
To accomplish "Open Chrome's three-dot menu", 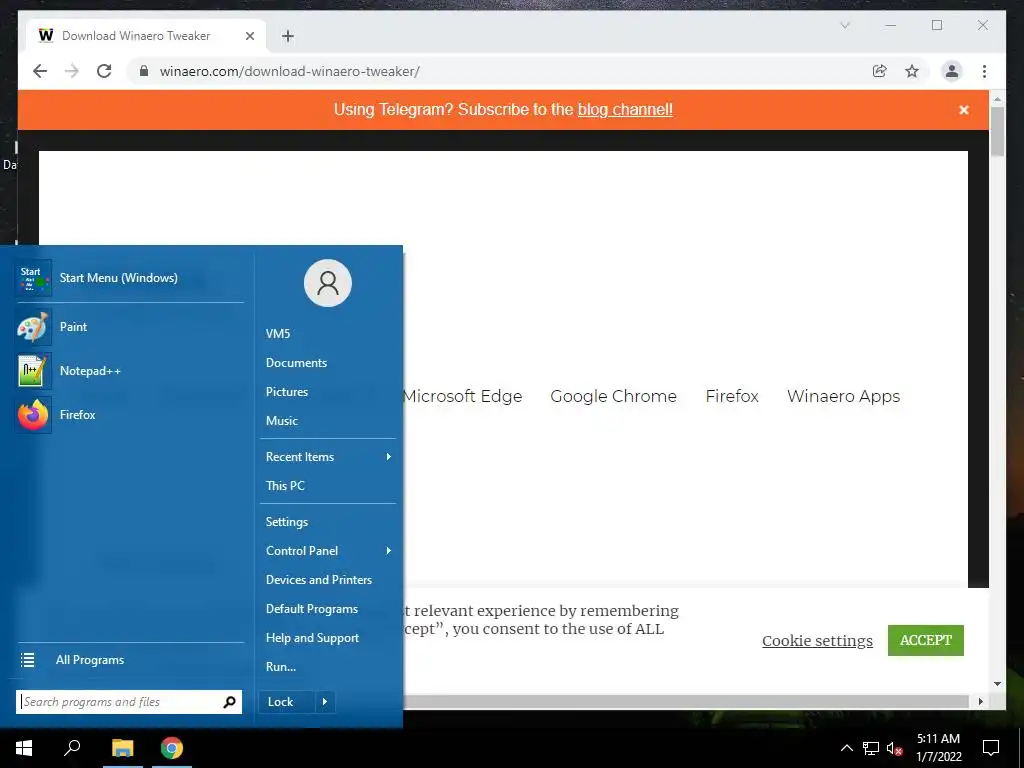I will coord(984,71).
